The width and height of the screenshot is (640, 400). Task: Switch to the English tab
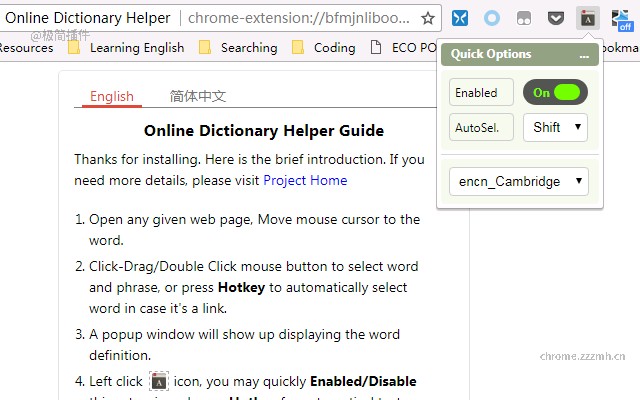click(112, 97)
